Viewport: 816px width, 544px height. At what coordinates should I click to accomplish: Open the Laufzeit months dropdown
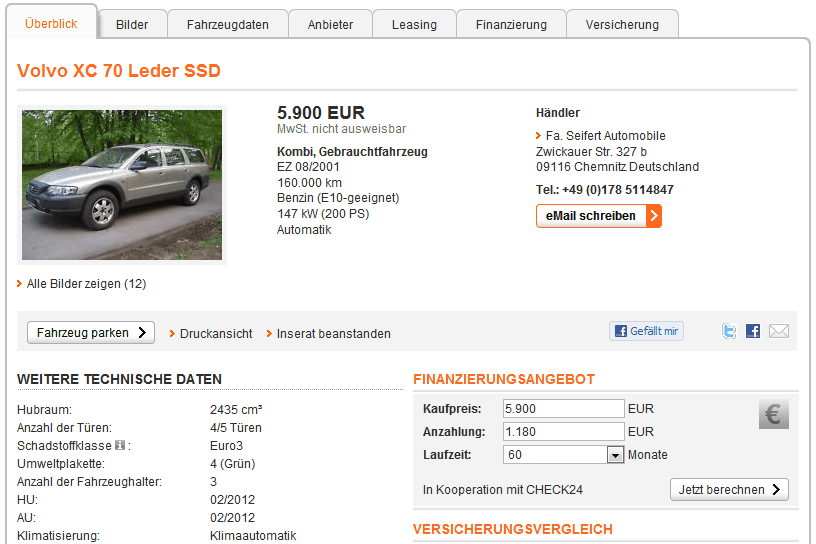click(615, 455)
